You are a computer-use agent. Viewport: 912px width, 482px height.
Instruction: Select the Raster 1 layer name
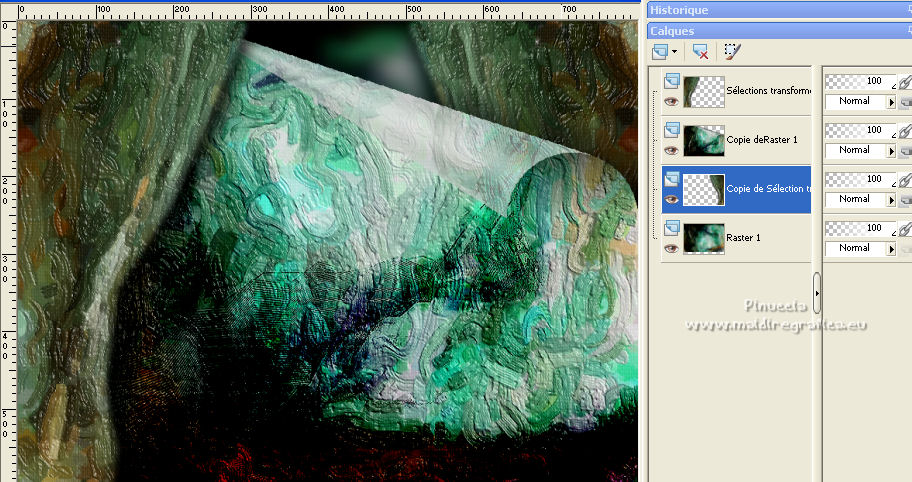pyautogui.click(x=743, y=237)
